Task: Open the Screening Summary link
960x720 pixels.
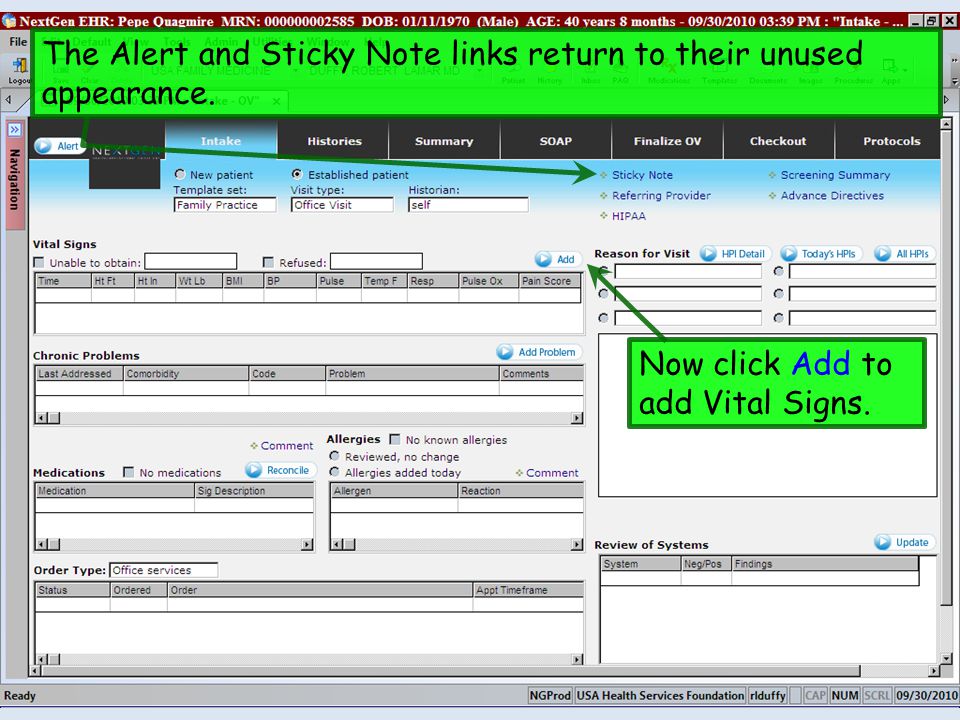Action: 834,175
